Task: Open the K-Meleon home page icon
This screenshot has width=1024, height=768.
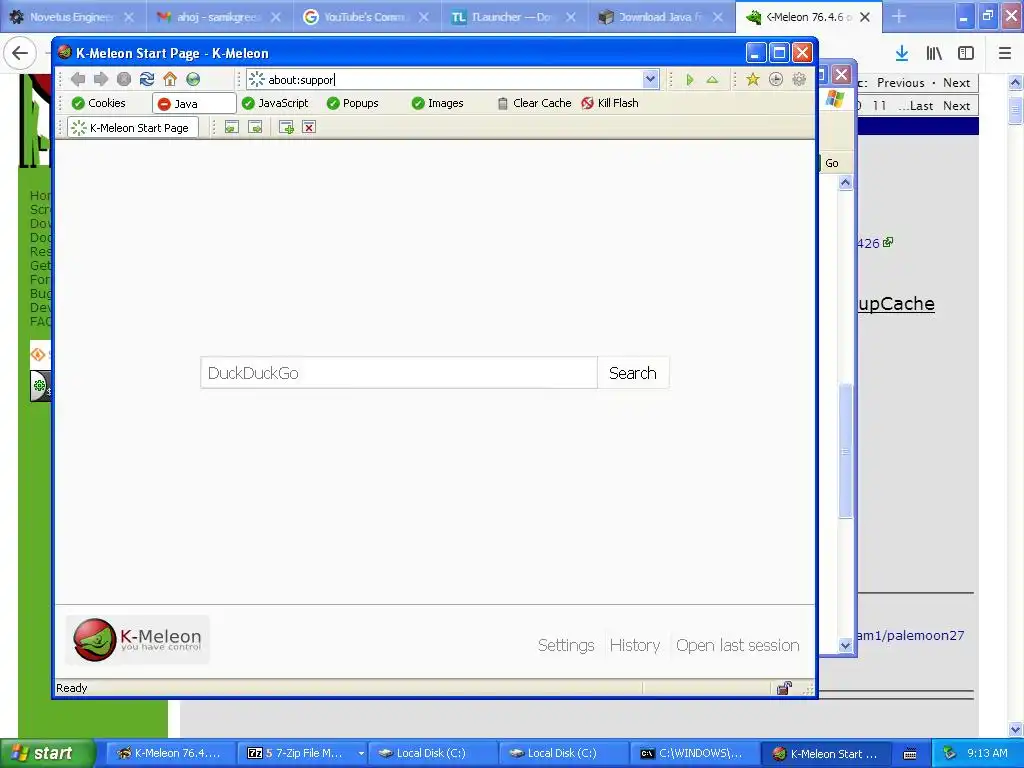Action: [x=170, y=79]
